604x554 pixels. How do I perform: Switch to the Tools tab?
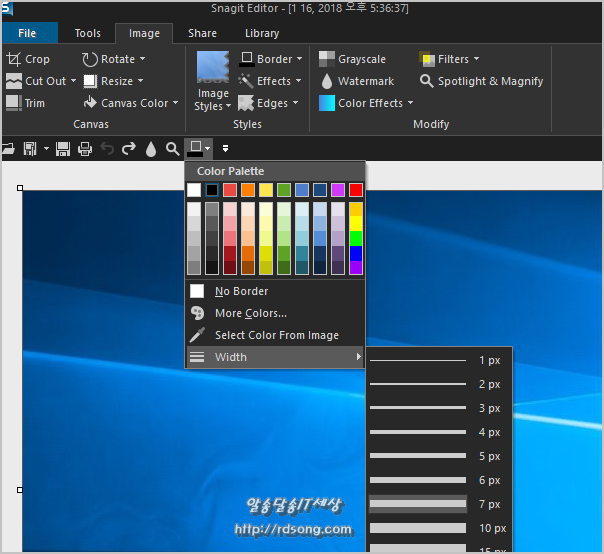pyautogui.click(x=88, y=33)
